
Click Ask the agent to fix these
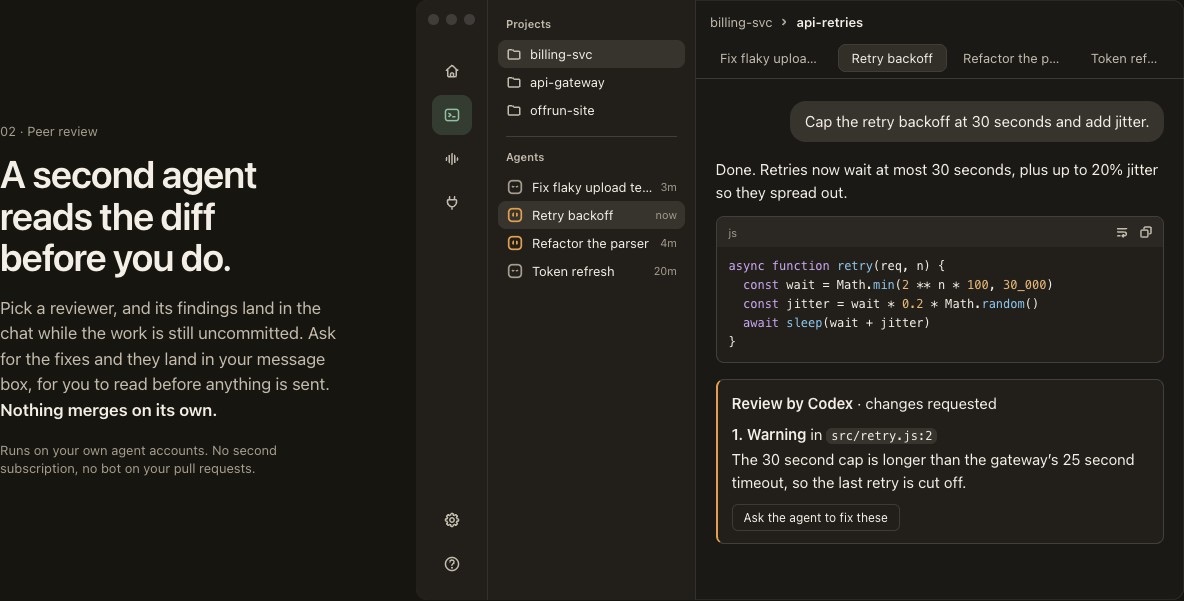click(816, 518)
